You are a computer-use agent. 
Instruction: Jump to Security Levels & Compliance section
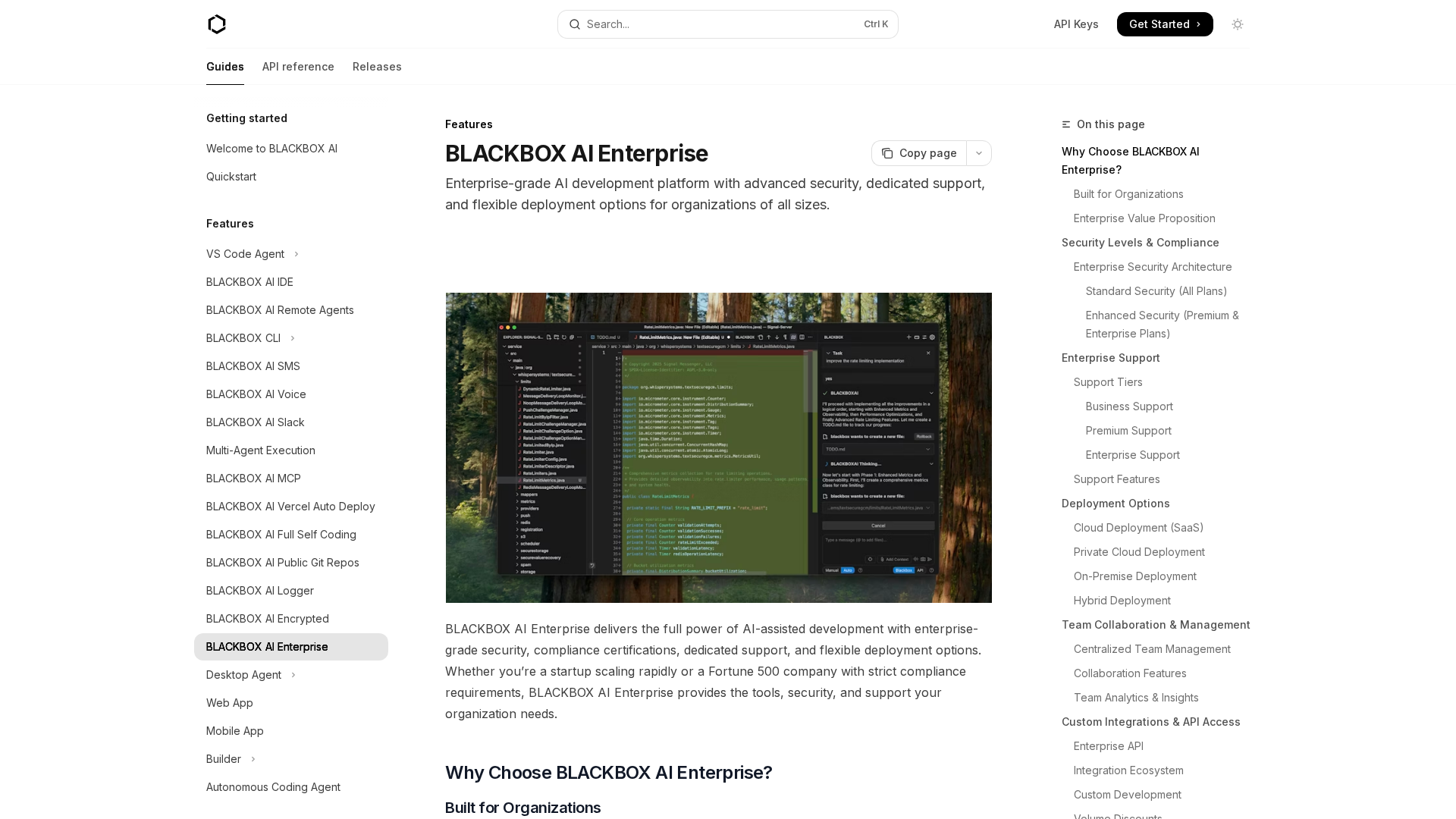pyautogui.click(x=1140, y=243)
